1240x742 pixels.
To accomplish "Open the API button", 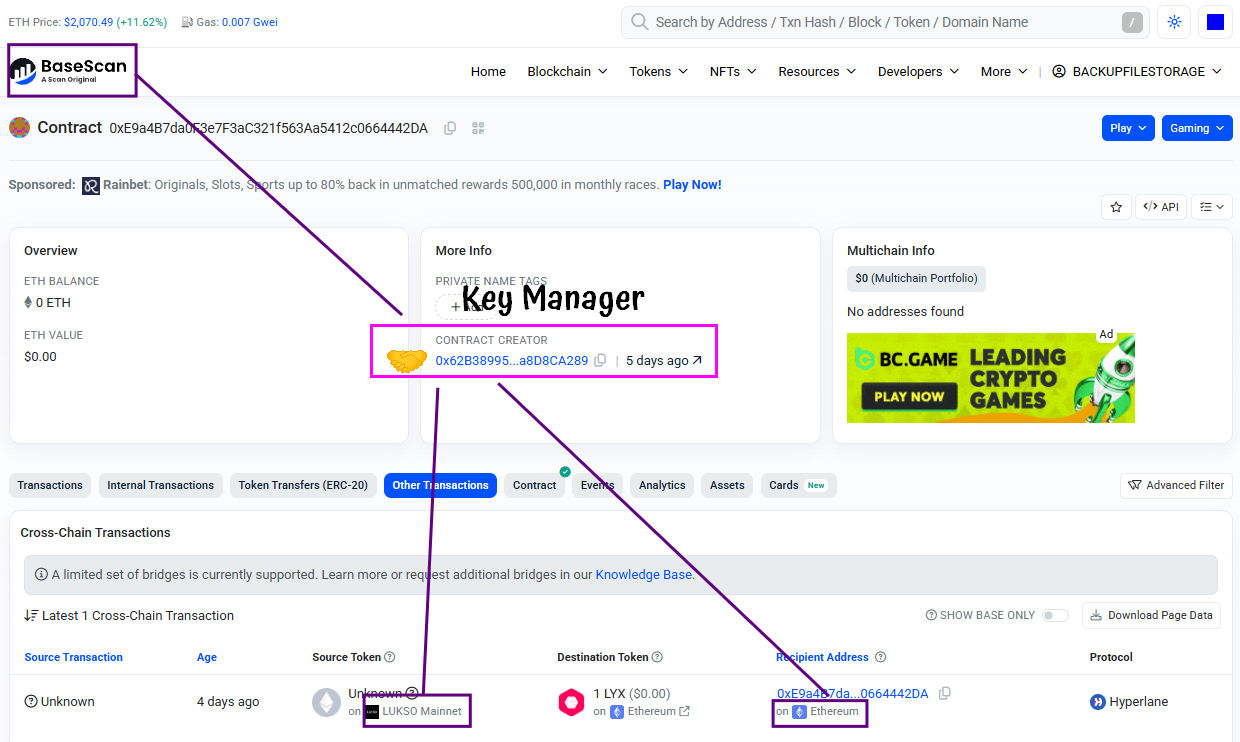I will (x=1161, y=207).
